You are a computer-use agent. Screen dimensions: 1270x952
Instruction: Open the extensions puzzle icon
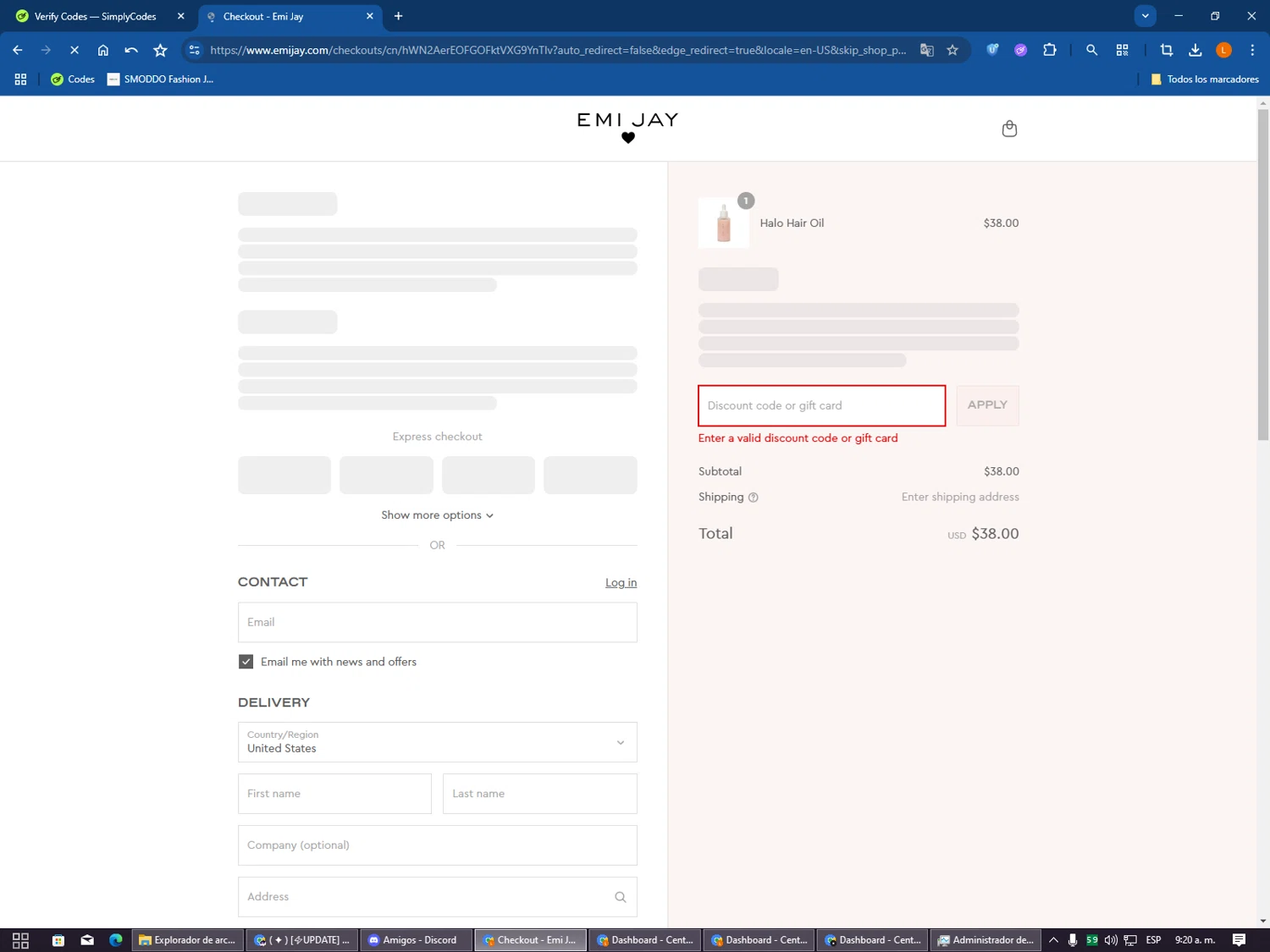coord(1050,50)
